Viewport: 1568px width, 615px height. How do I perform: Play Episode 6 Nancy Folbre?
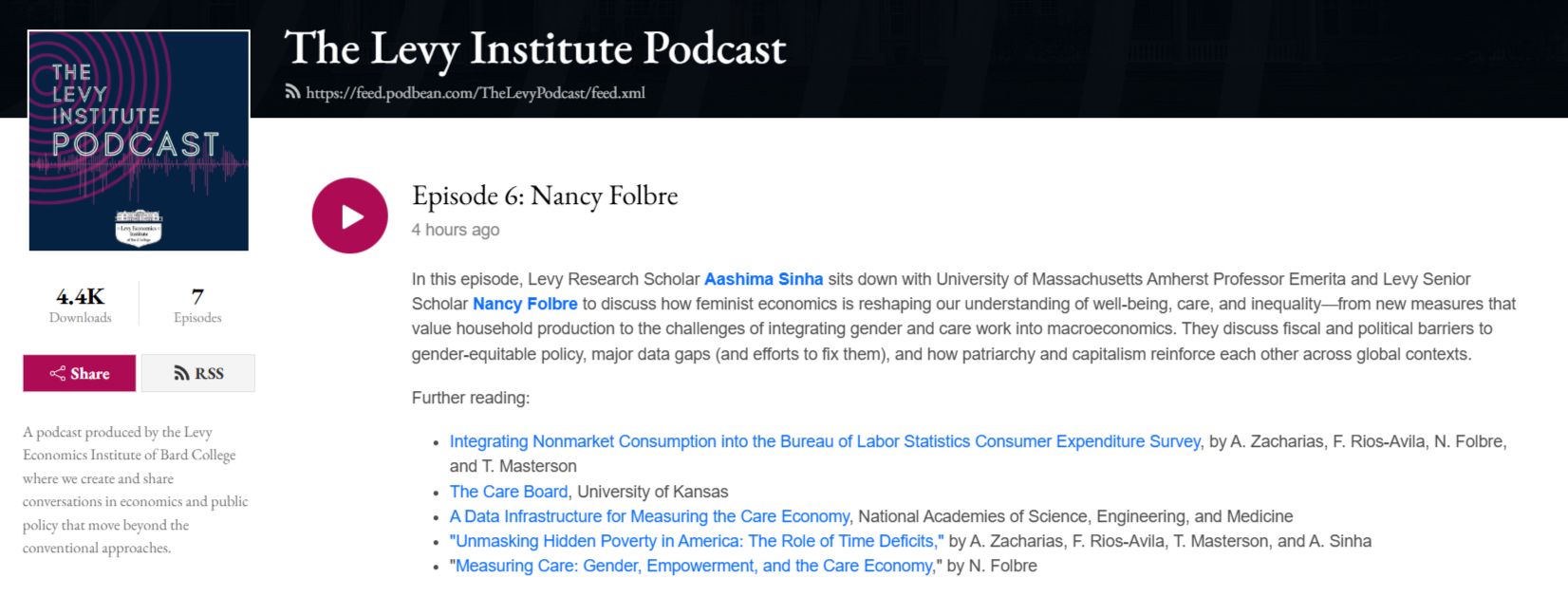[x=349, y=216]
